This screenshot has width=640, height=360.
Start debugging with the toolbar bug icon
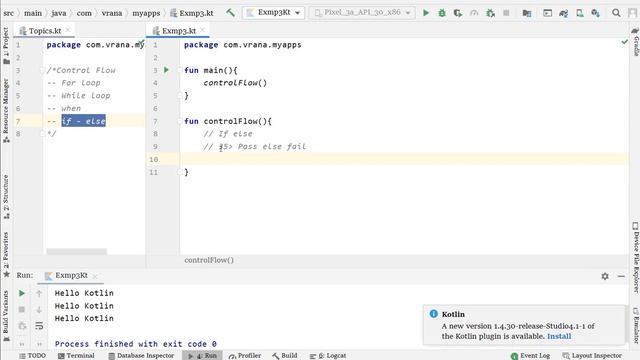[442, 13]
